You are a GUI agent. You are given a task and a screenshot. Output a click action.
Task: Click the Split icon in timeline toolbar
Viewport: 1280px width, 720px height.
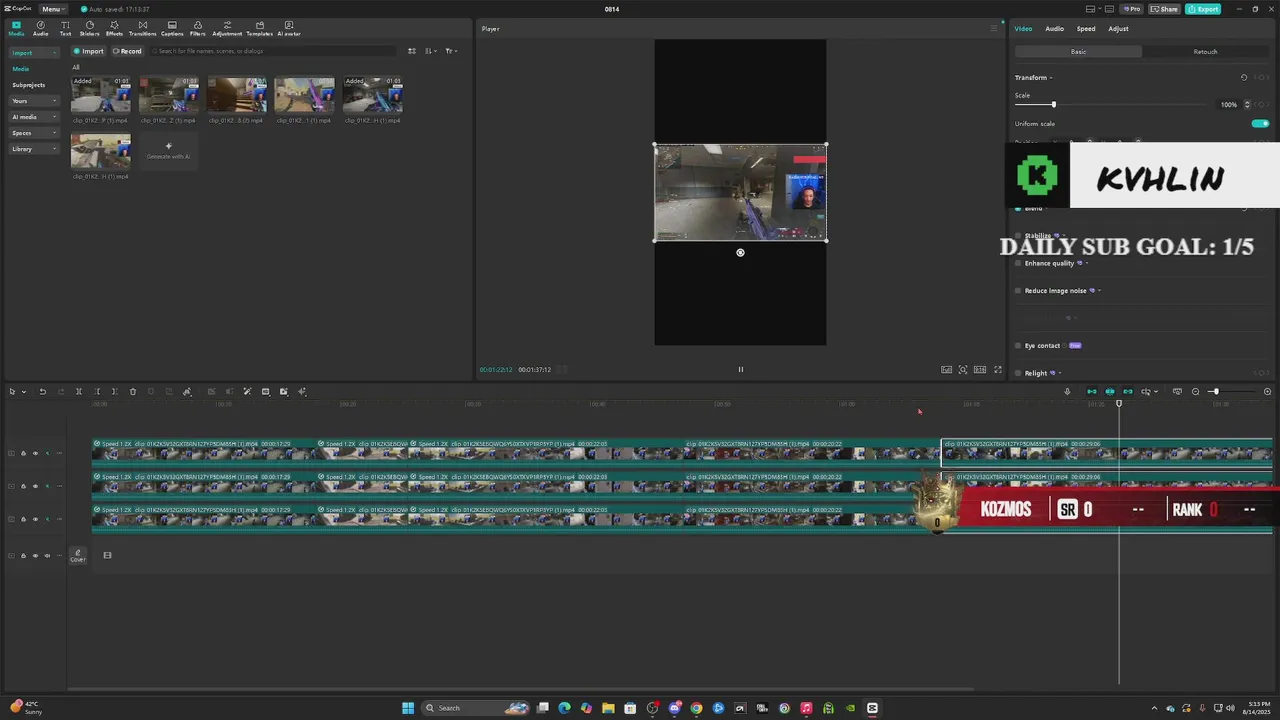[78, 392]
